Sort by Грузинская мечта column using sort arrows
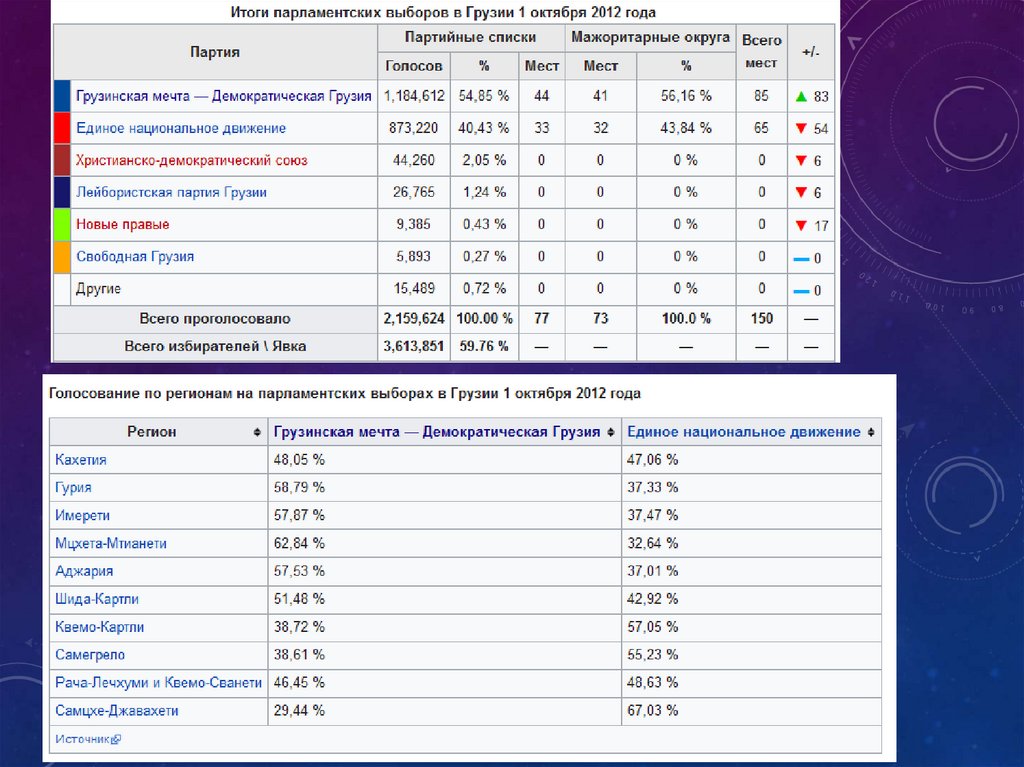The width and height of the screenshot is (1024, 767). (610, 432)
